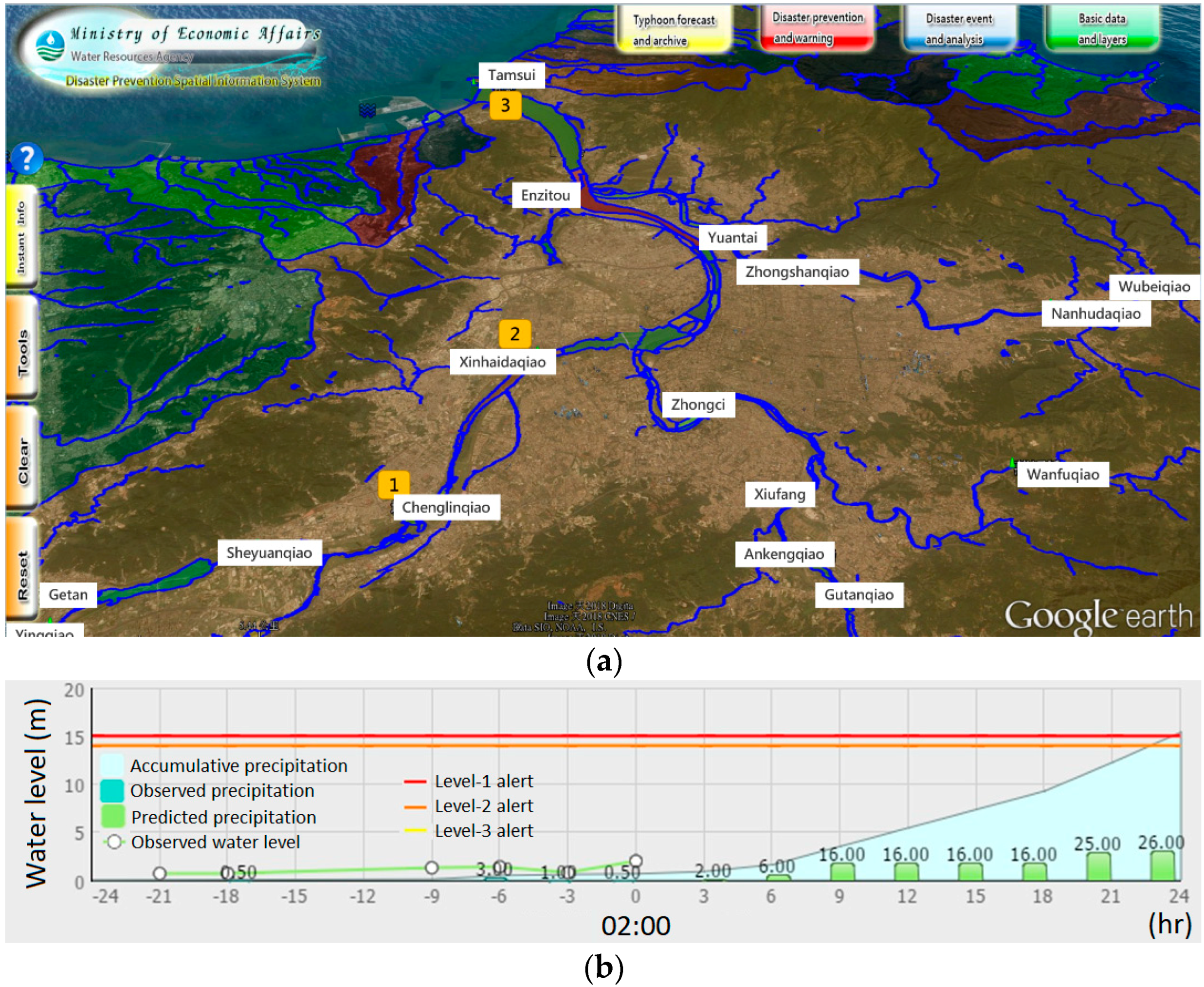
Task: Click the Getan station label
Action: (x=68, y=595)
